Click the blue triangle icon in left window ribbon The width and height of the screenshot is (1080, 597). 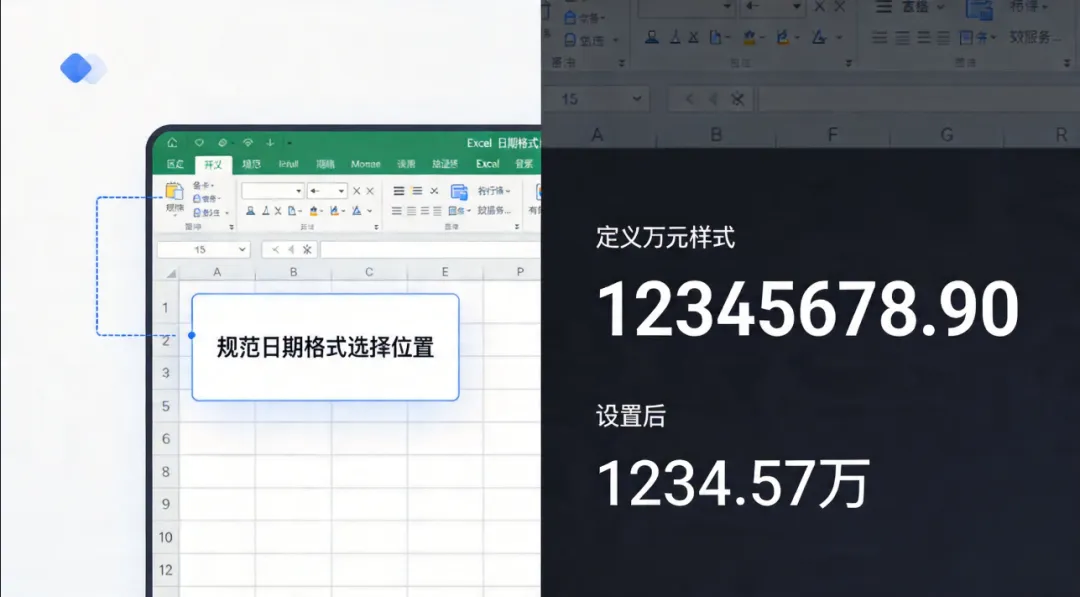click(x=357, y=211)
